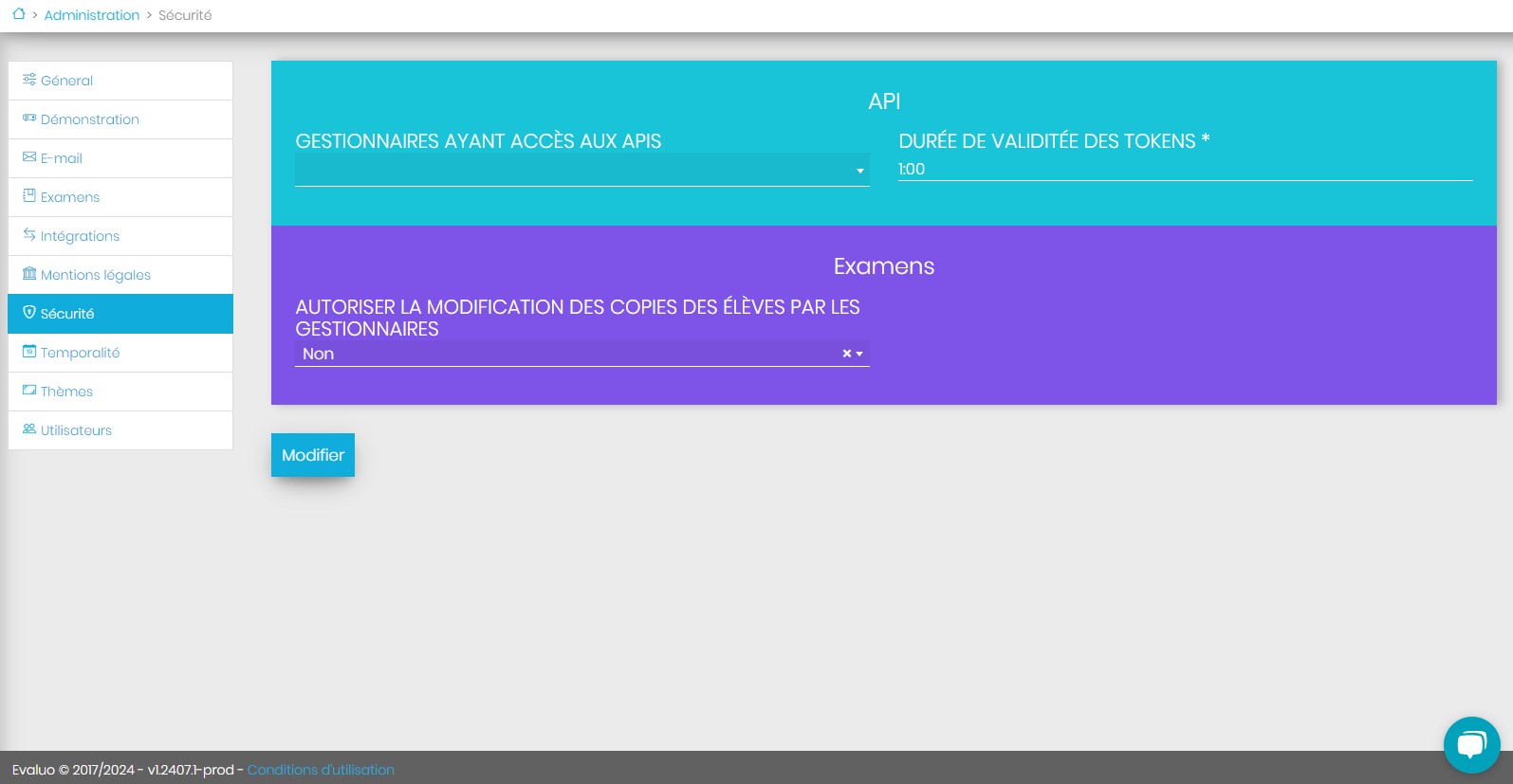Click the Temporalité calendar icon

[29, 352]
